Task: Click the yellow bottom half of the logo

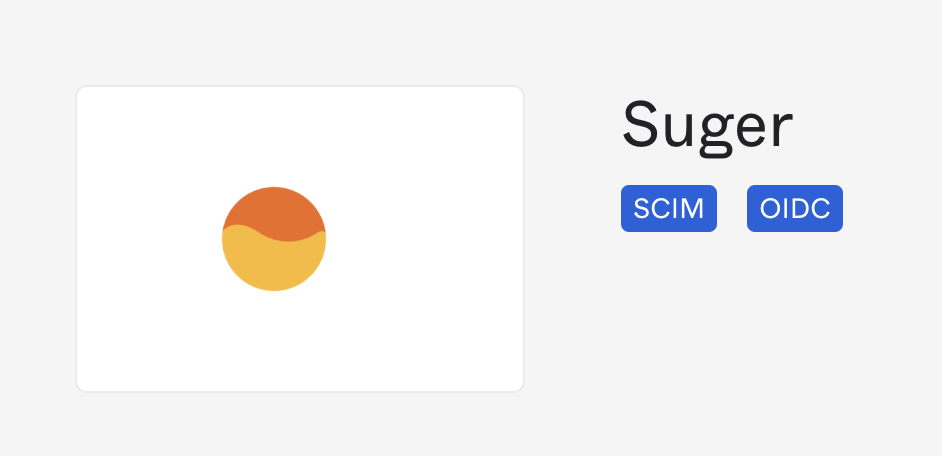Action: pyautogui.click(x=274, y=265)
